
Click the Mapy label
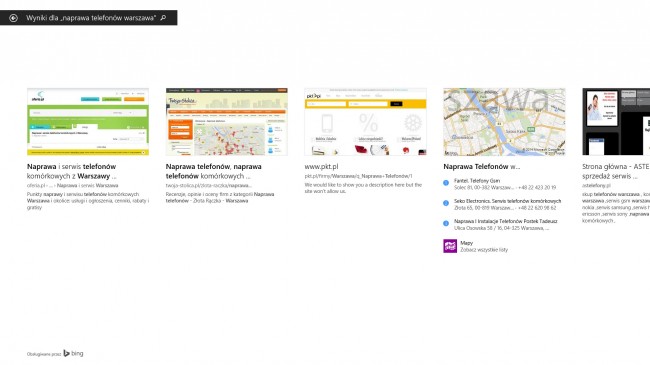click(466, 243)
